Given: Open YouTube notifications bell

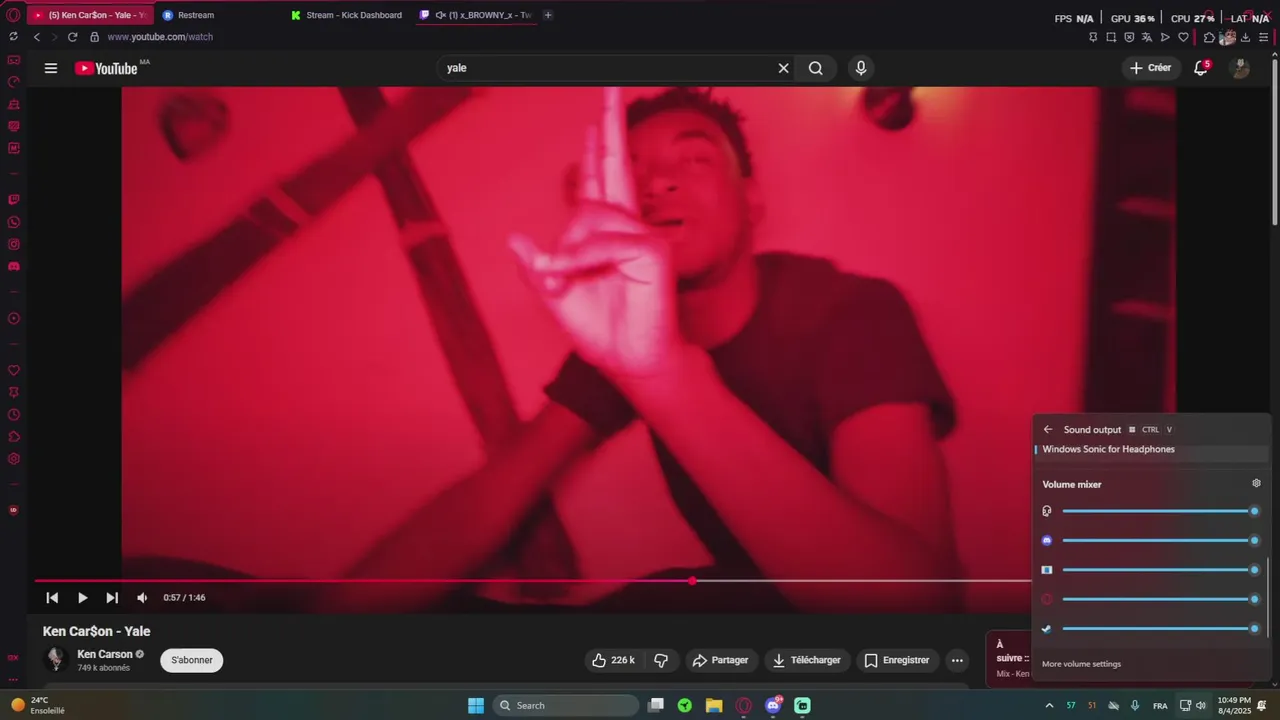Looking at the screenshot, I should (x=1201, y=68).
